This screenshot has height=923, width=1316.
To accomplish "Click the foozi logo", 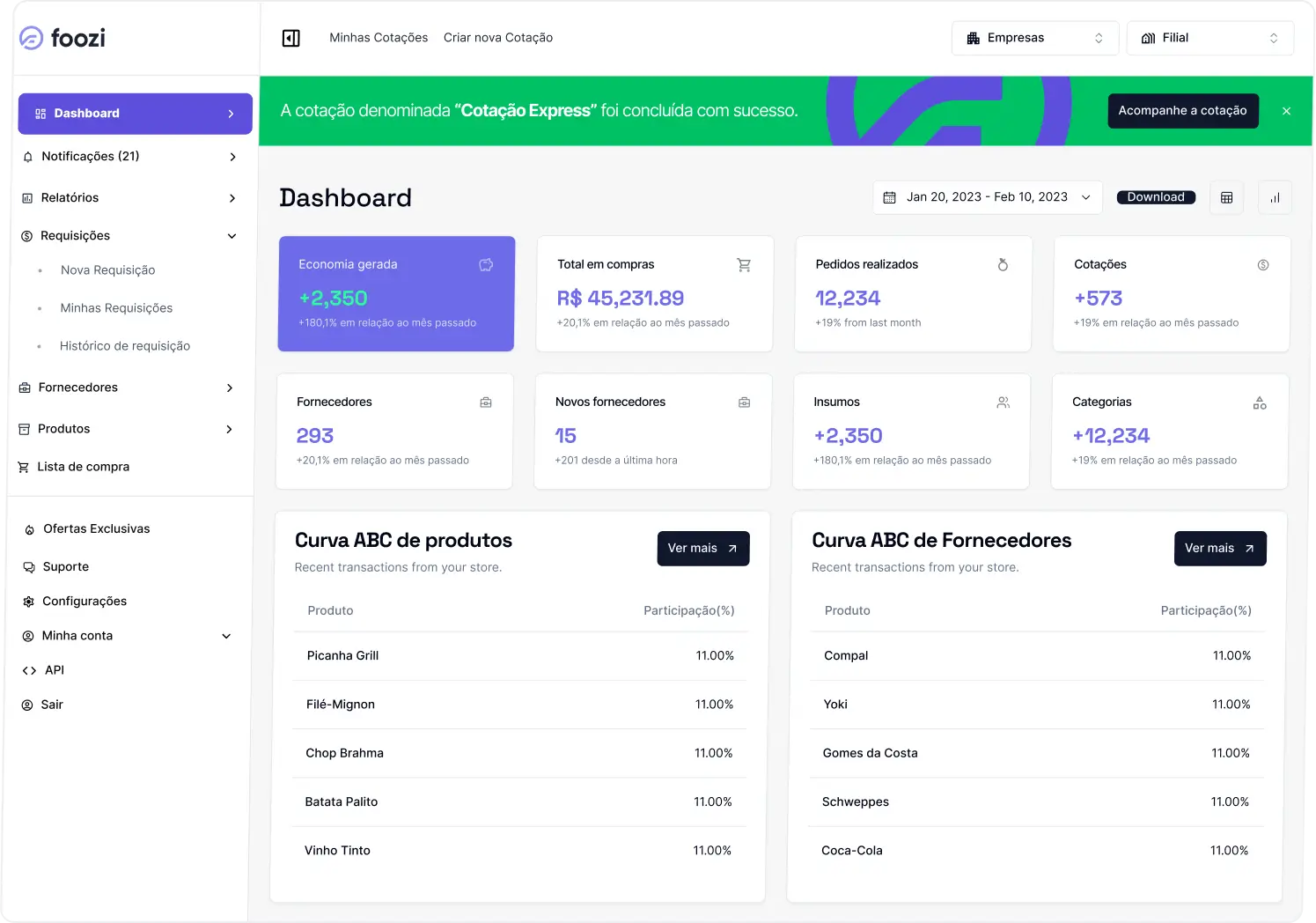I will (x=62, y=38).
